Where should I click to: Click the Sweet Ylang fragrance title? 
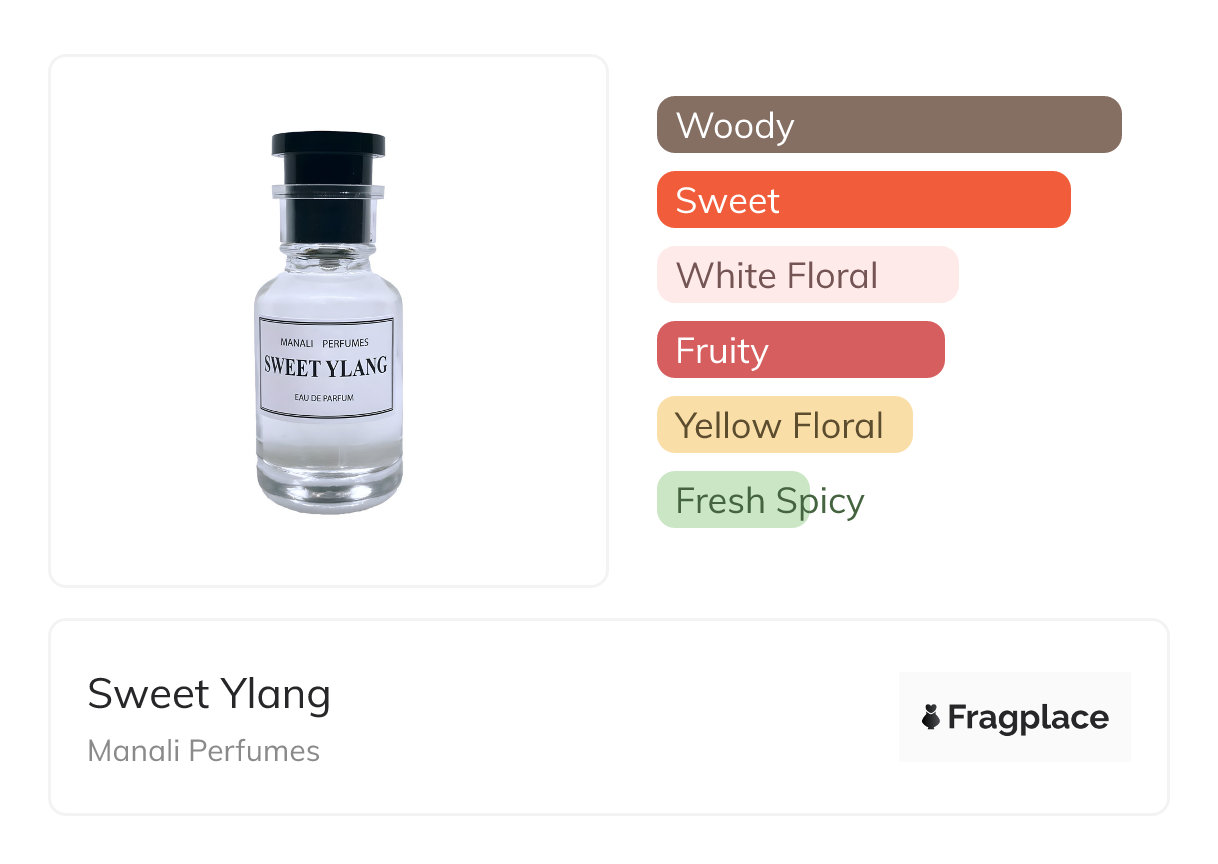click(x=209, y=694)
